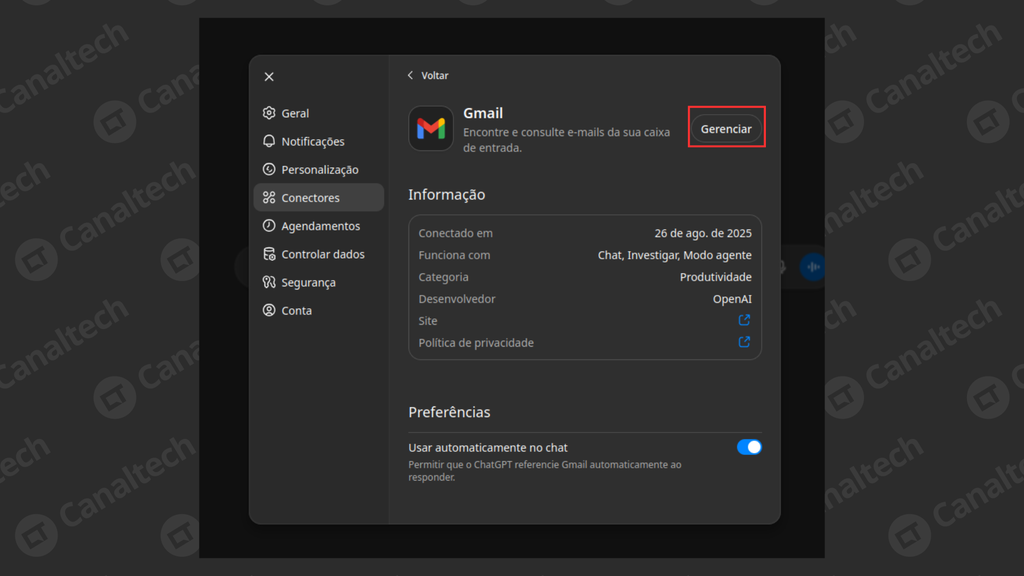1024x576 pixels.
Task: Click the 'Política de privacidade' label
Action: coord(476,343)
